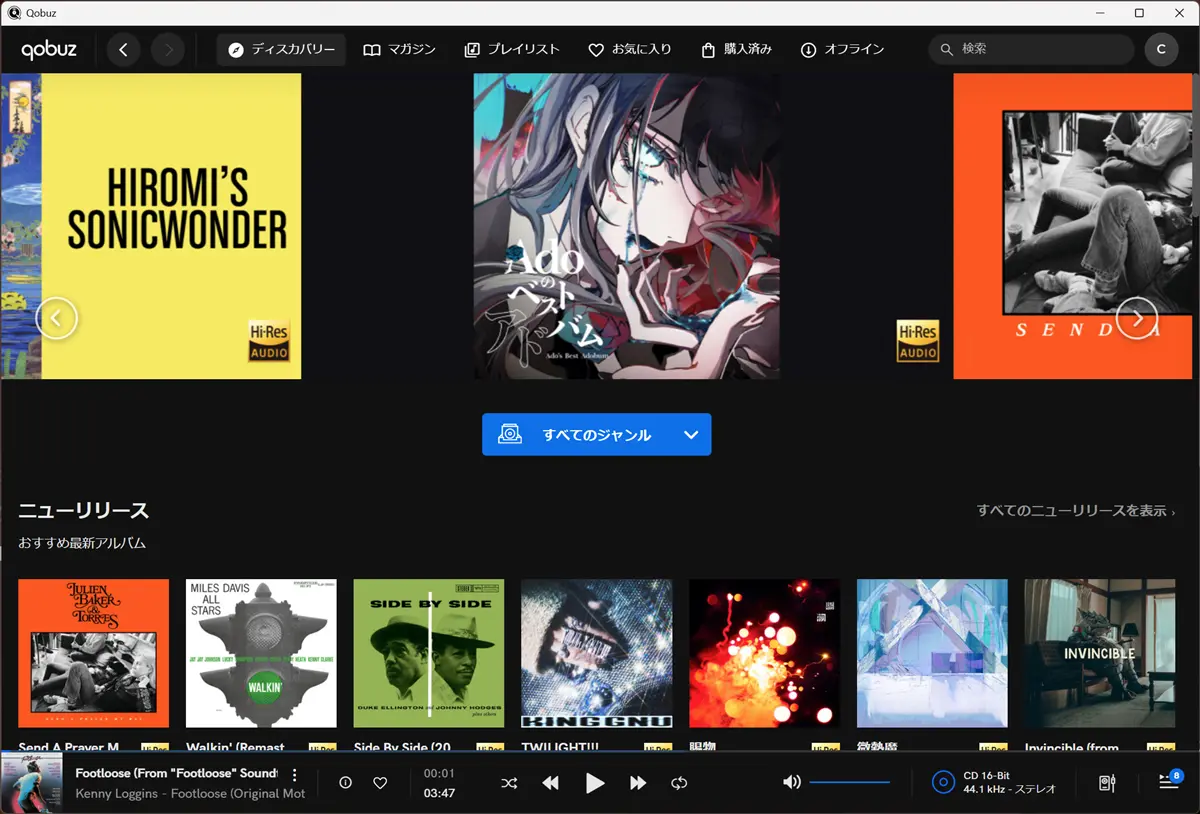Screen dimensions: 1200x814
Task: Open the King Gnu TWILIGHT!!! album cover
Action: 597,654
